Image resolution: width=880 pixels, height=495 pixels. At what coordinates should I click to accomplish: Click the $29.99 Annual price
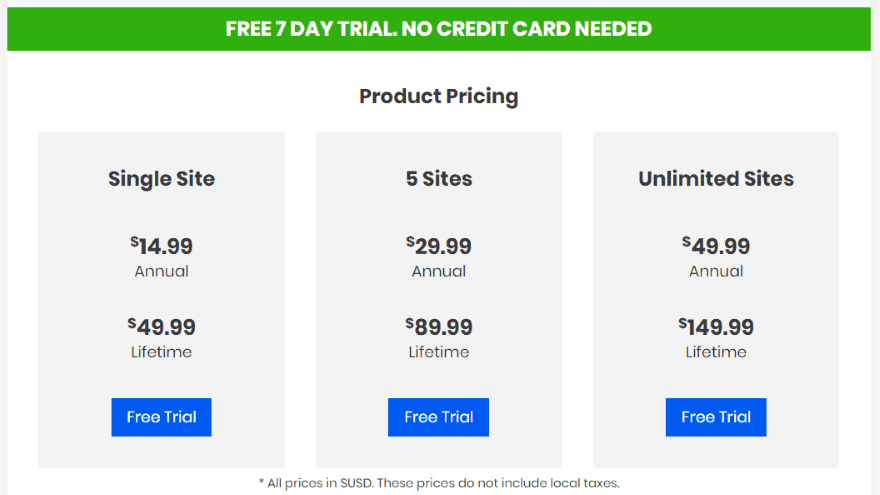(439, 246)
